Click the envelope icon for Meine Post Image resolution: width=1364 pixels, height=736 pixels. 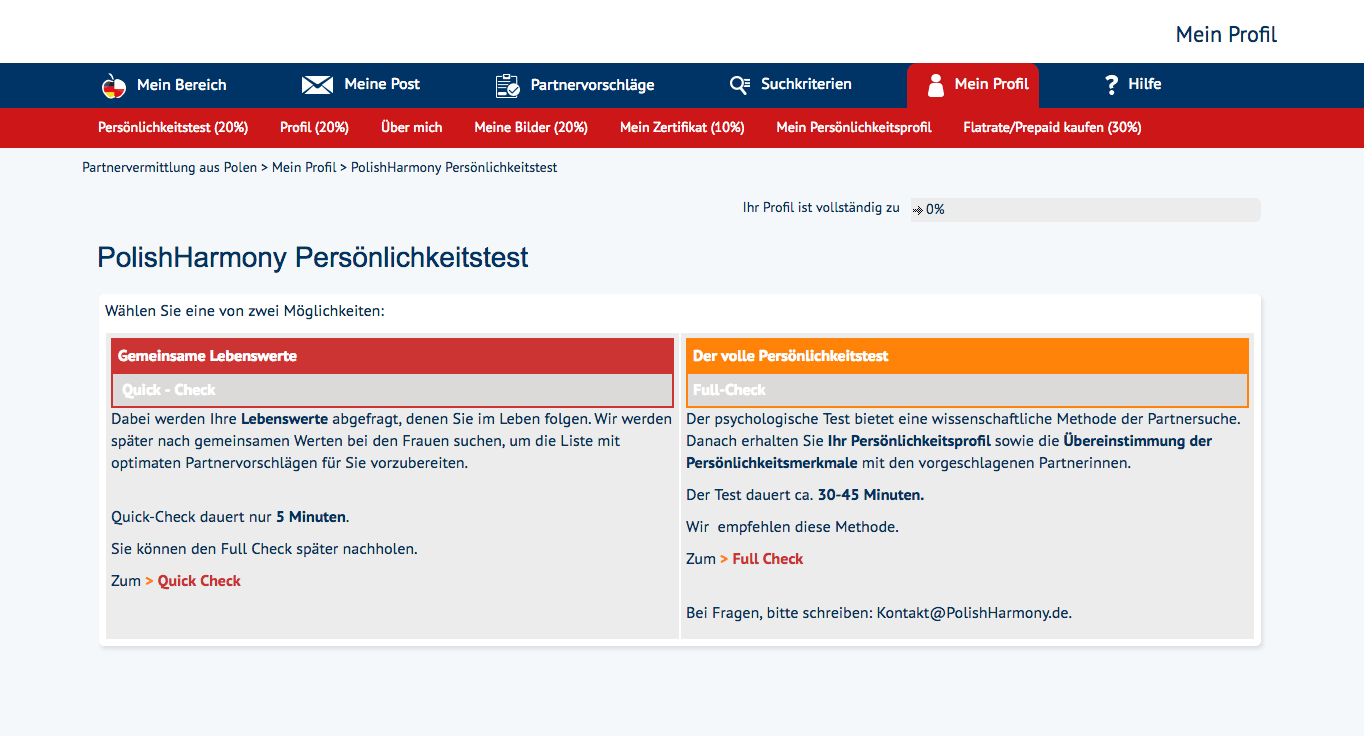coord(317,85)
